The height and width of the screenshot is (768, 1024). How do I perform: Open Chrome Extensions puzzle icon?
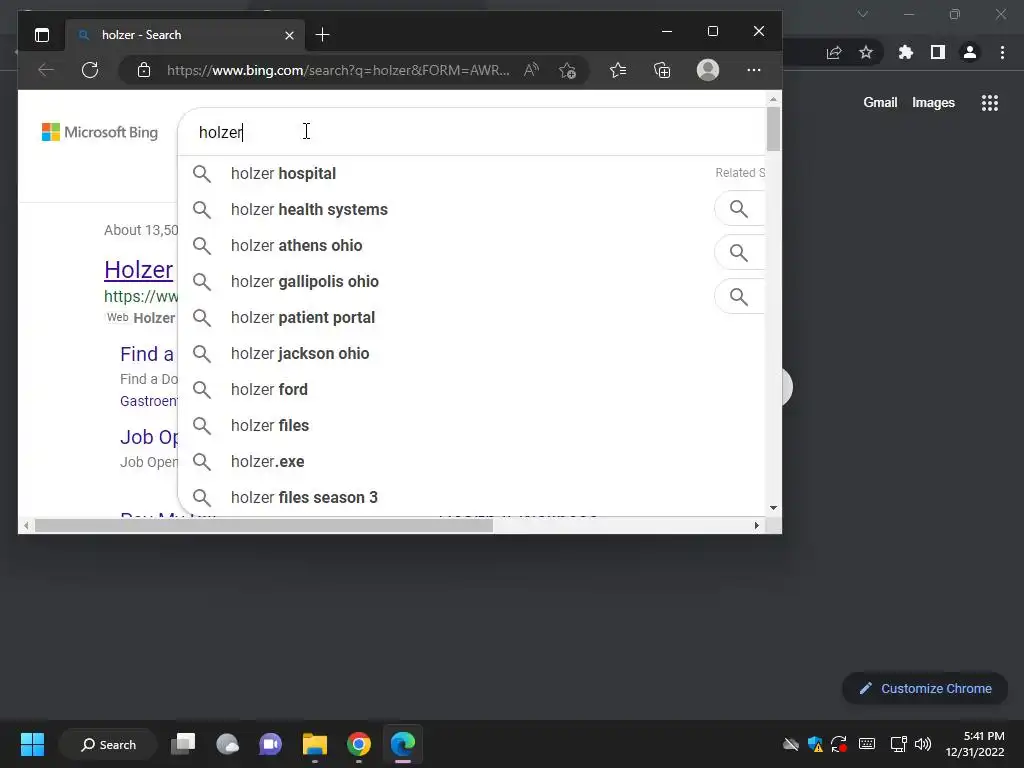click(x=905, y=52)
